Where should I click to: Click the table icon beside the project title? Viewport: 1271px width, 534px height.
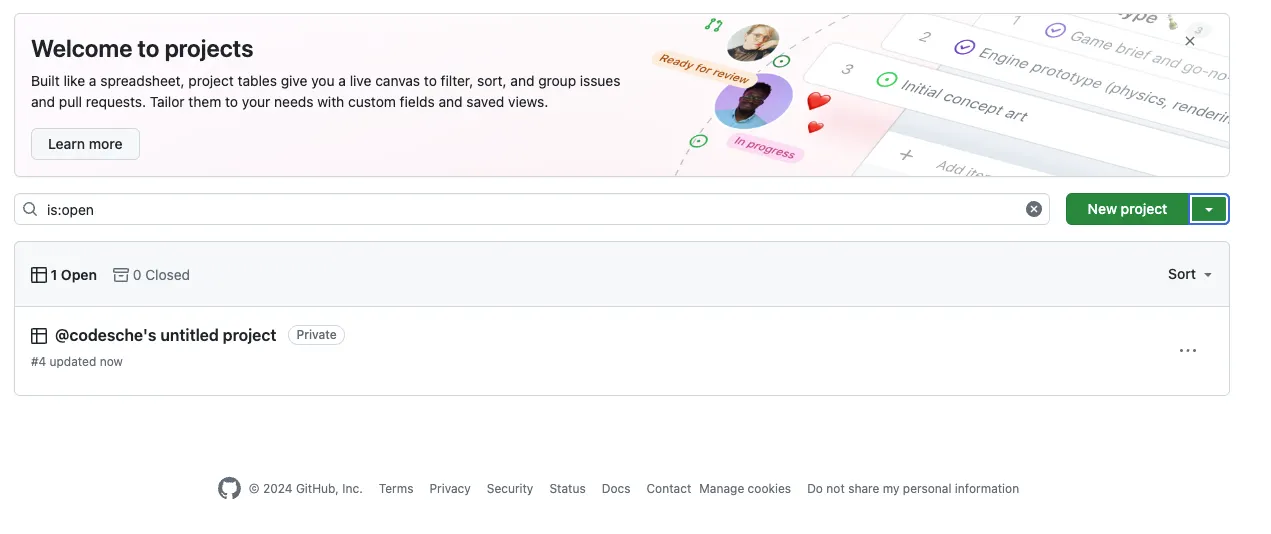click(39, 336)
